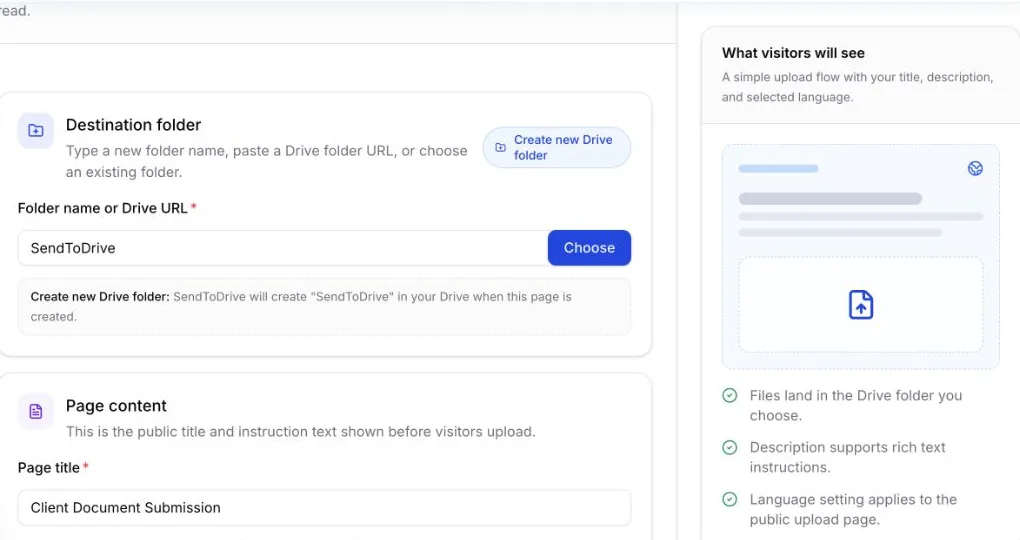Click the file upload icon in preview
Viewport: 1020px width, 540px height.
pyautogui.click(x=861, y=304)
